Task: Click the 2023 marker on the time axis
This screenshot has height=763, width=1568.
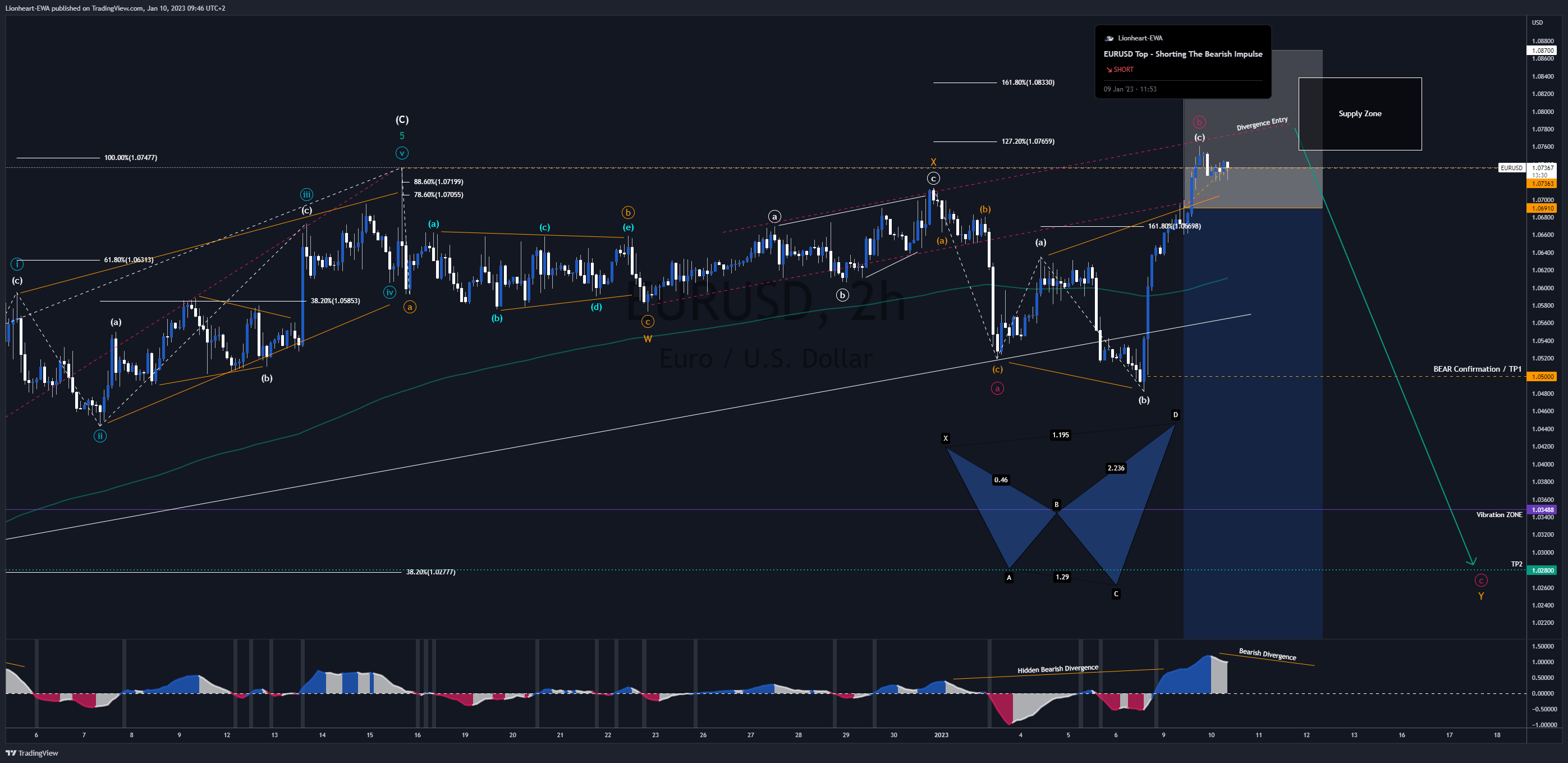Action: click(941, 735)
